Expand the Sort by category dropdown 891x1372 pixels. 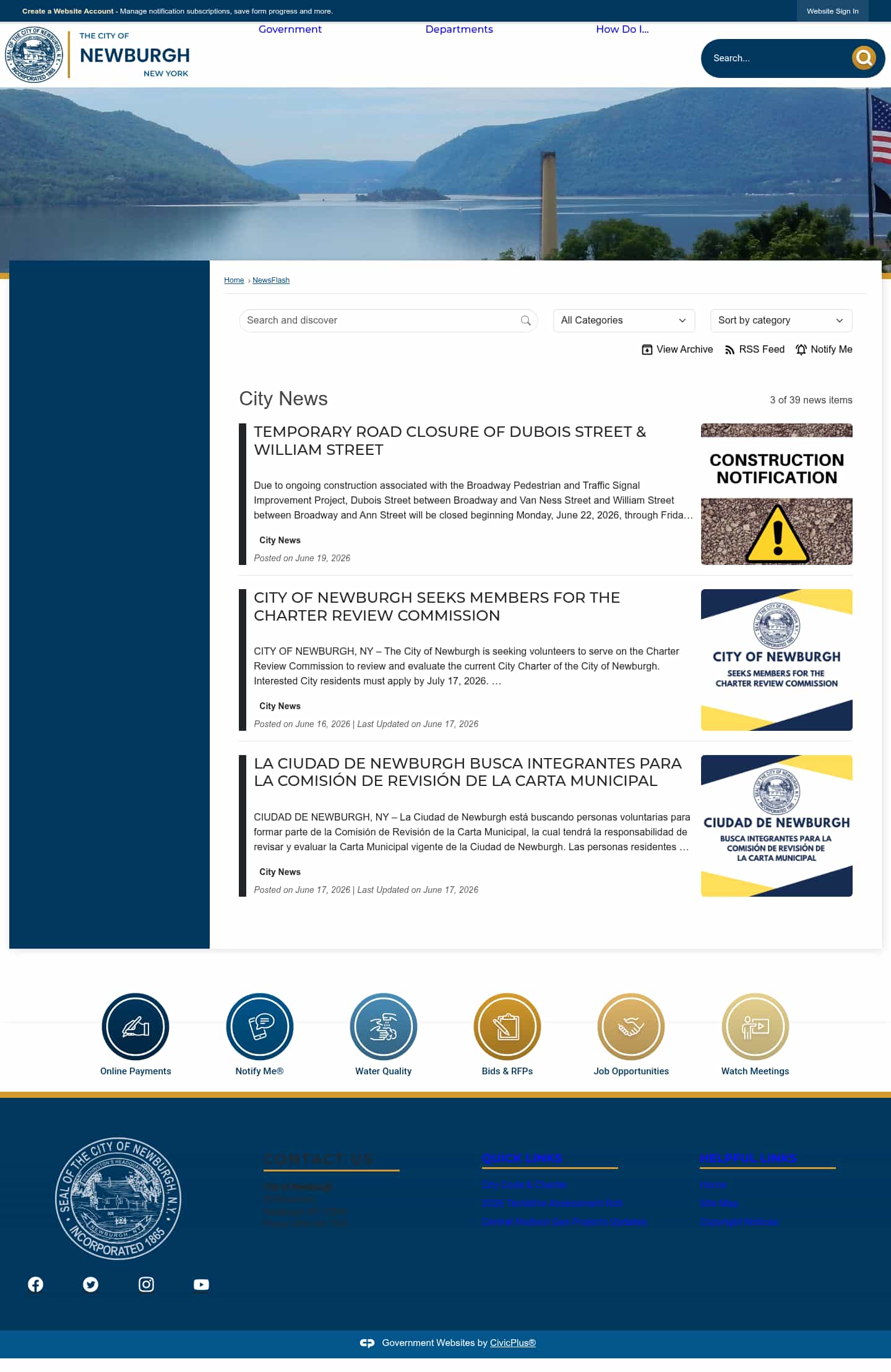click(x=781, y=321)
